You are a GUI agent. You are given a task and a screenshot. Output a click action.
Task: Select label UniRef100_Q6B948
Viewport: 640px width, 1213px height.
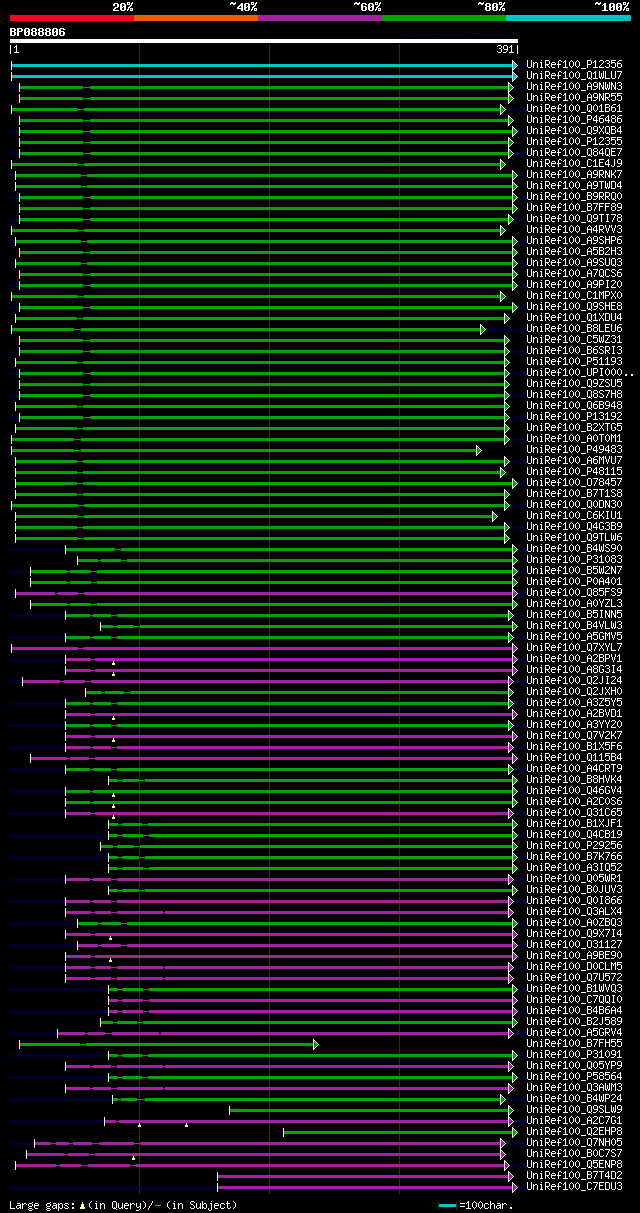tap(574, 405)
